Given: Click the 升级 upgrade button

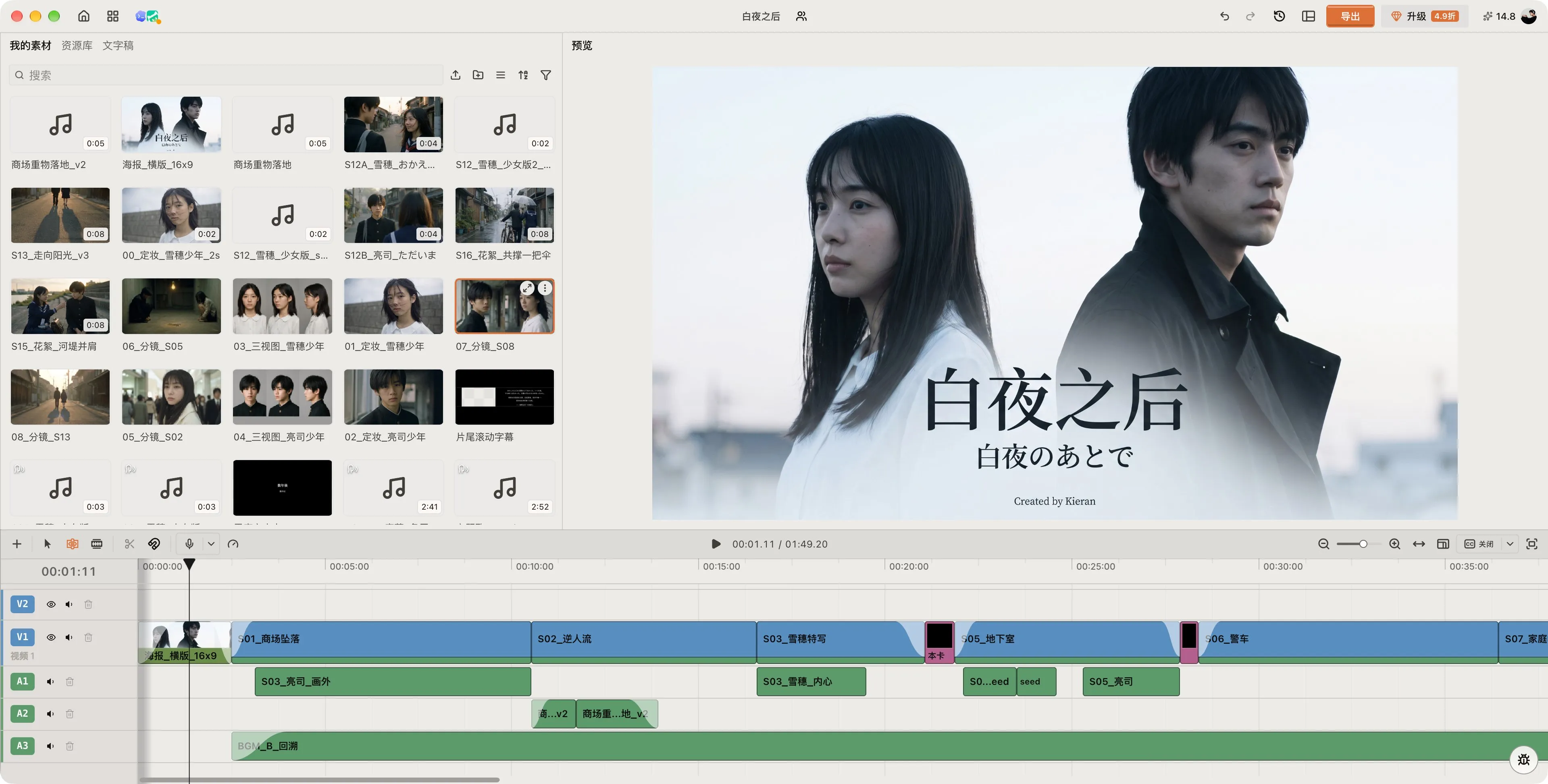Looking at the screenshot, I should [x=1424, y=16].
